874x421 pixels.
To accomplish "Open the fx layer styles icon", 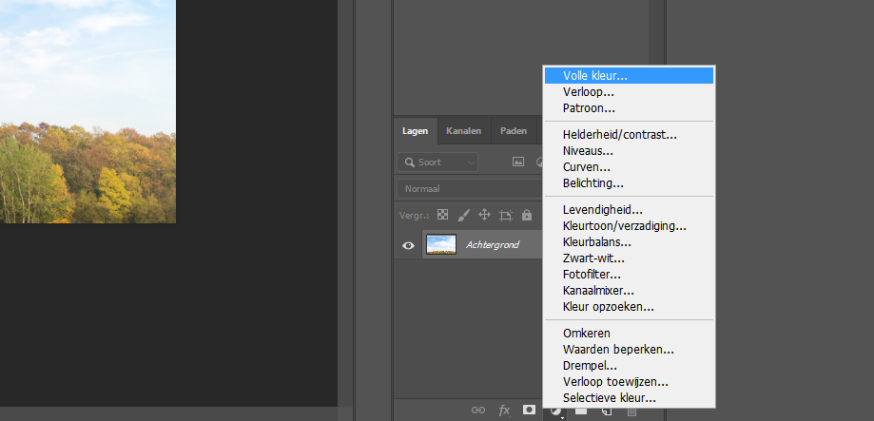I will pos(504,410).
